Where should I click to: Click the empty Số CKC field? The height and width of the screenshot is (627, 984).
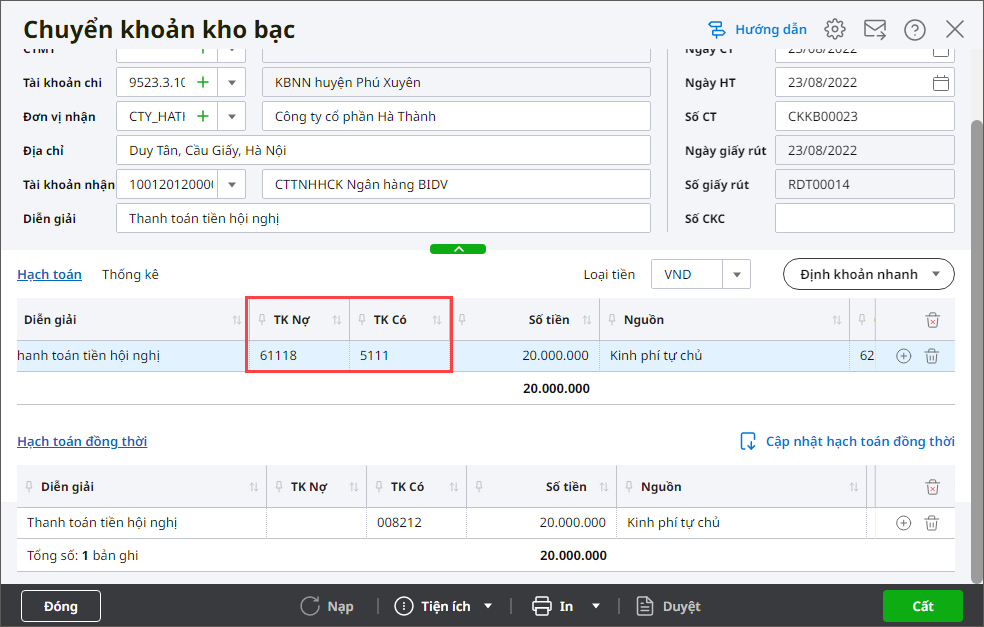tap(864, 218)
